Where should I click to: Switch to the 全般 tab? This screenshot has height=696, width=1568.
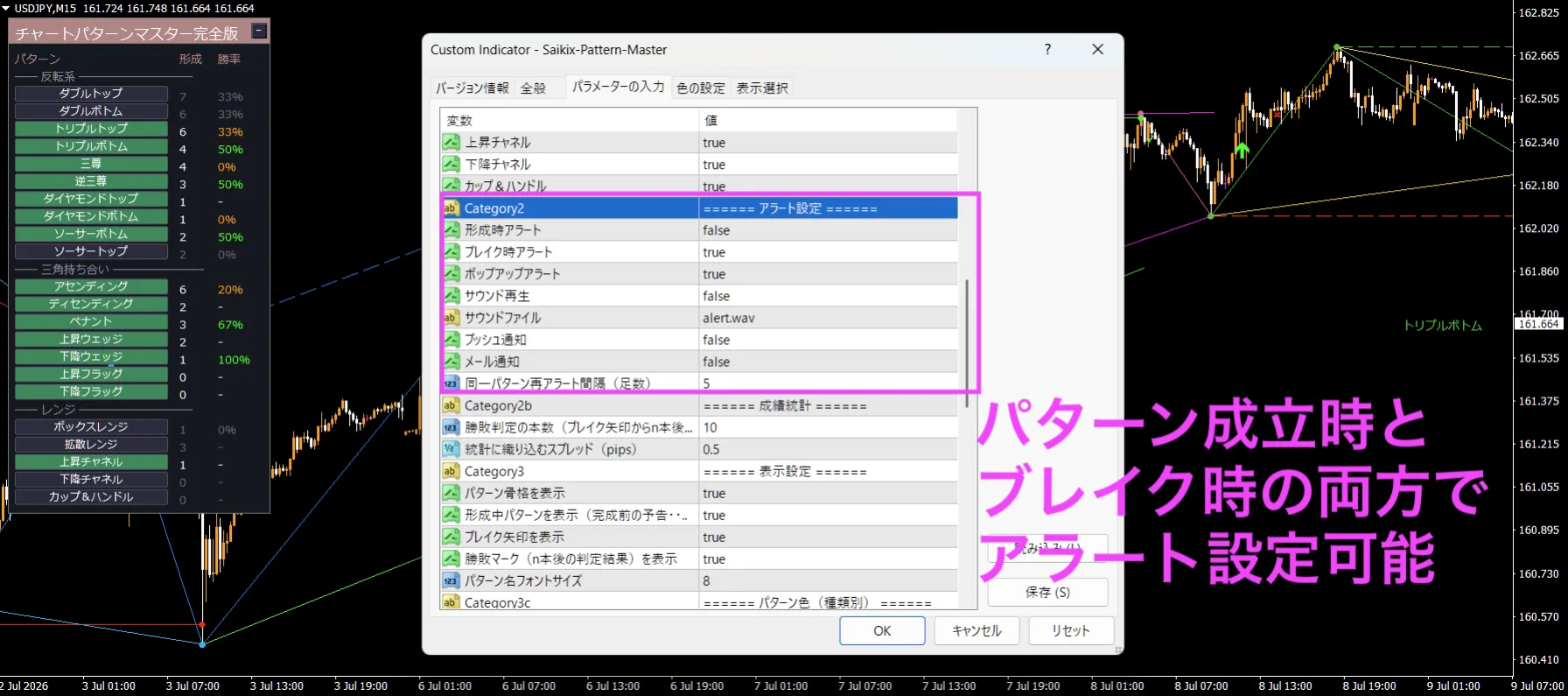click(533, 88)
